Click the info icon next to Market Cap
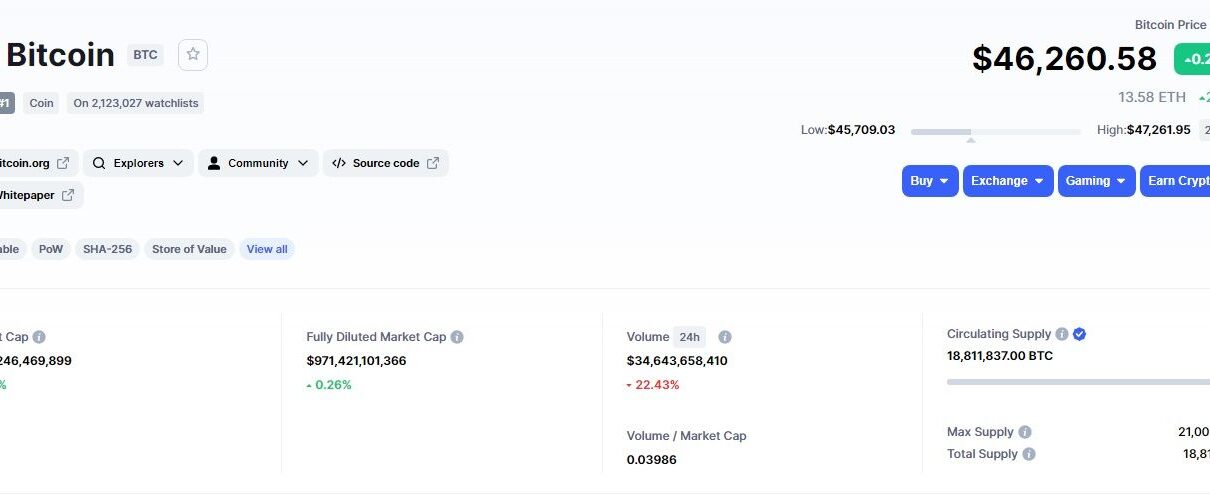 [x=39, y=337]
